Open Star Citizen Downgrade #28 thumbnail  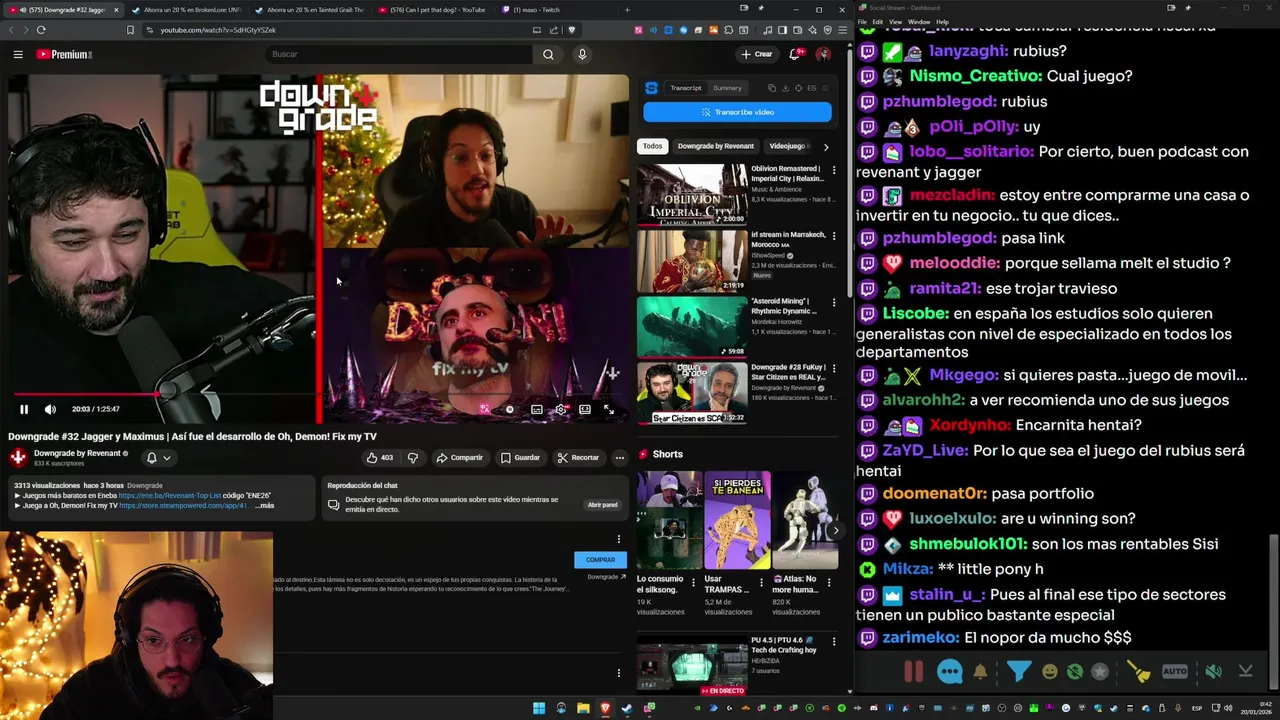(x=692, y=393)
